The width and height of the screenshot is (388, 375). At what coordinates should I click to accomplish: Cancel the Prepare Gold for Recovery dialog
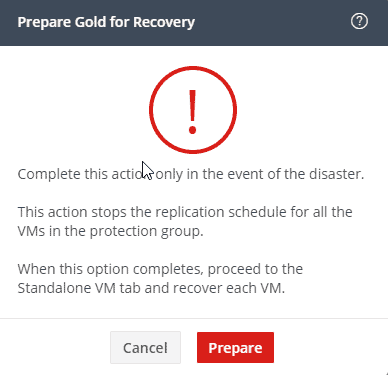tap(145, 347)
